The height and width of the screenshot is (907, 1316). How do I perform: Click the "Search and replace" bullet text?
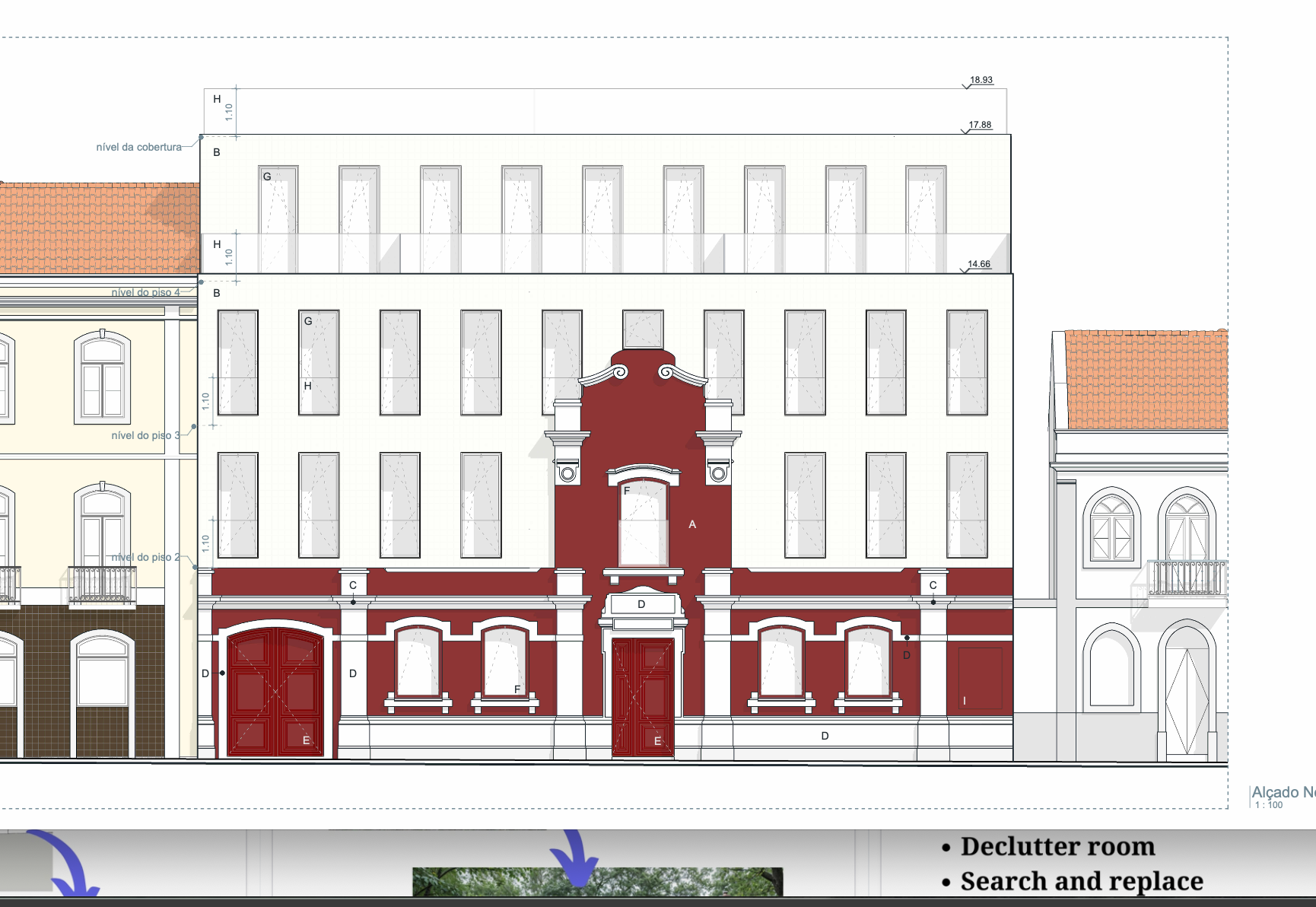pyautogui.click(x=1081, y=881)
